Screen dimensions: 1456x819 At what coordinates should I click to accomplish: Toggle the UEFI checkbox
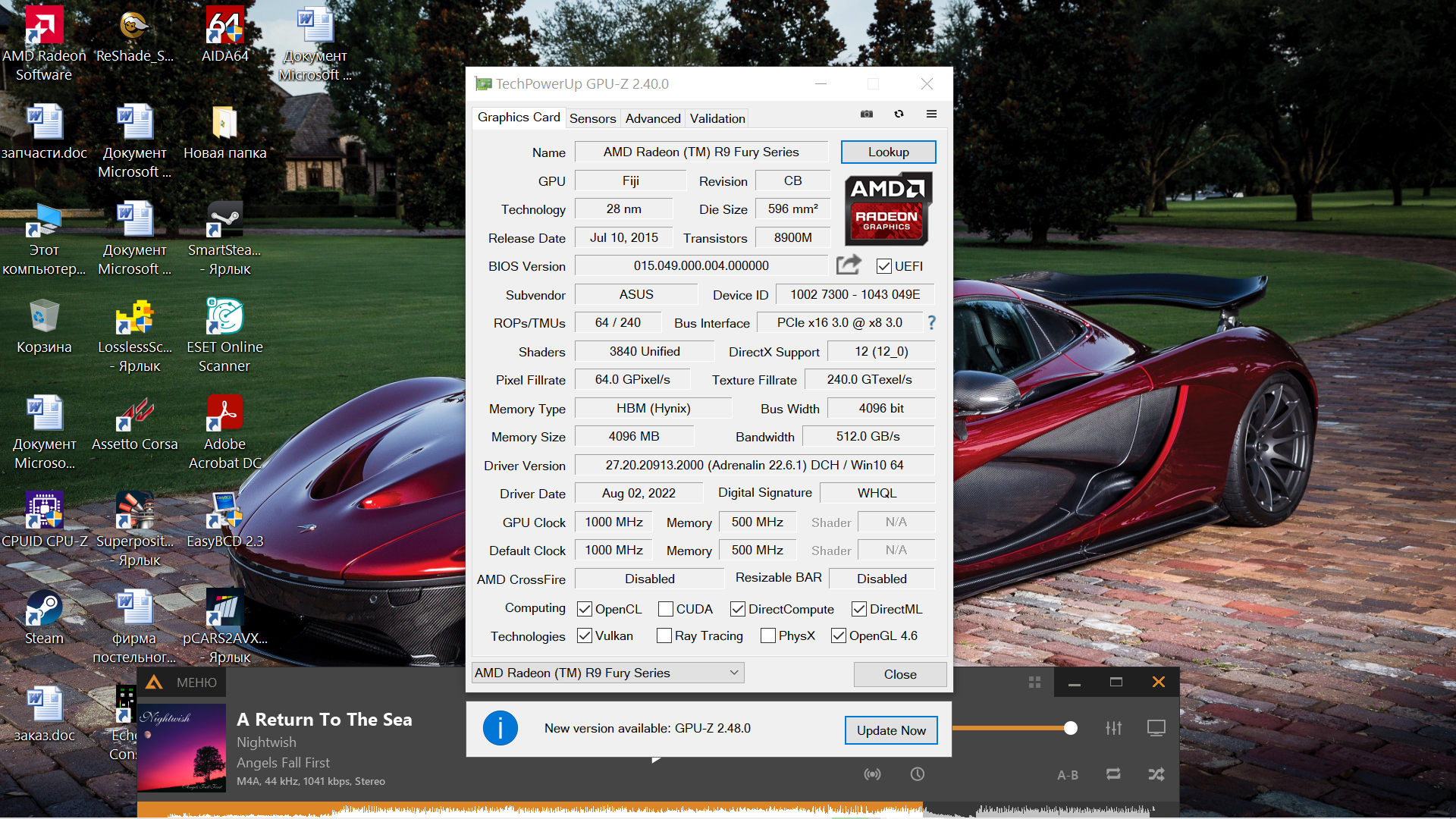pos(883,266)
